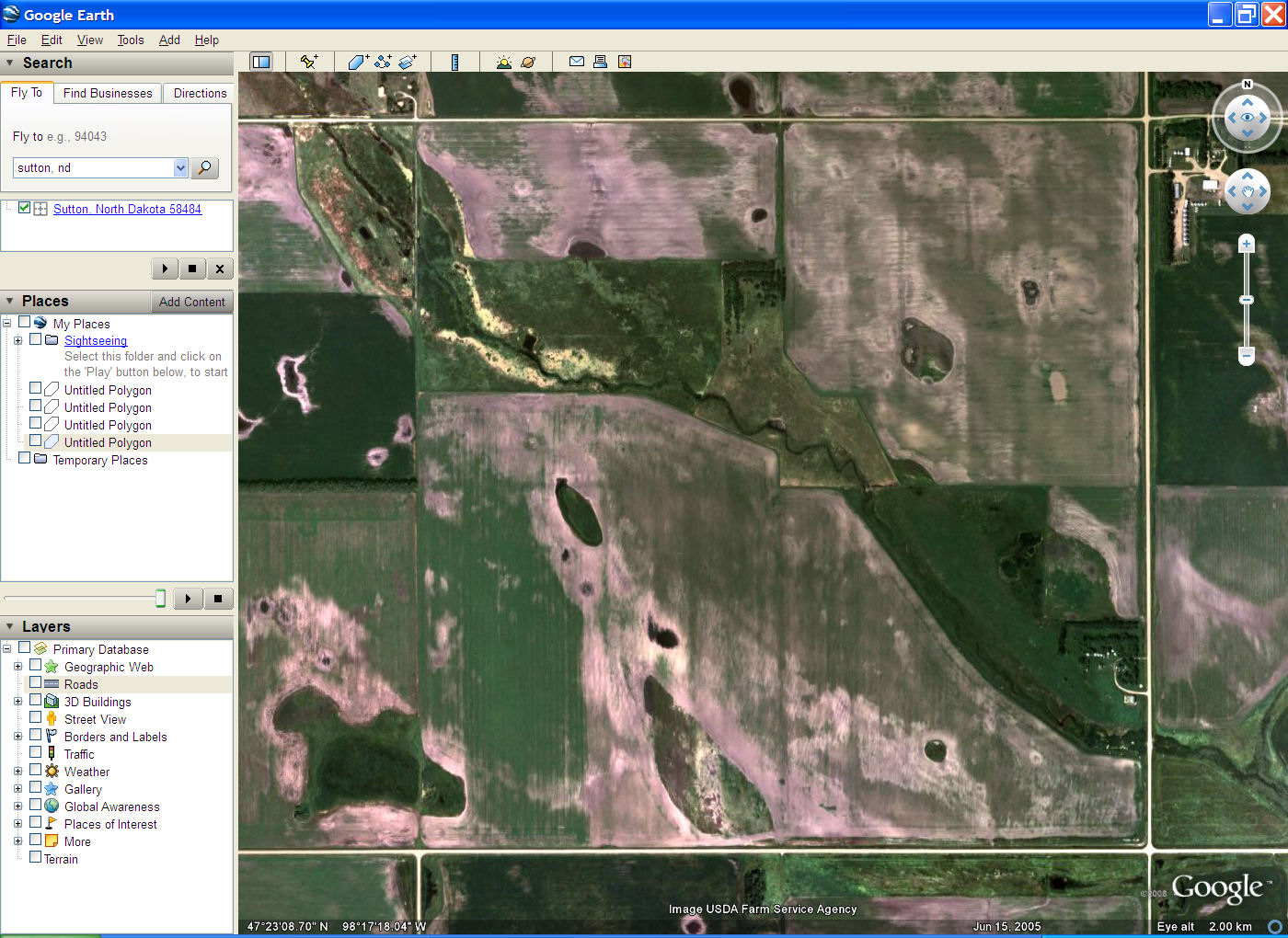Open the View menu

[x=90, y=40]
